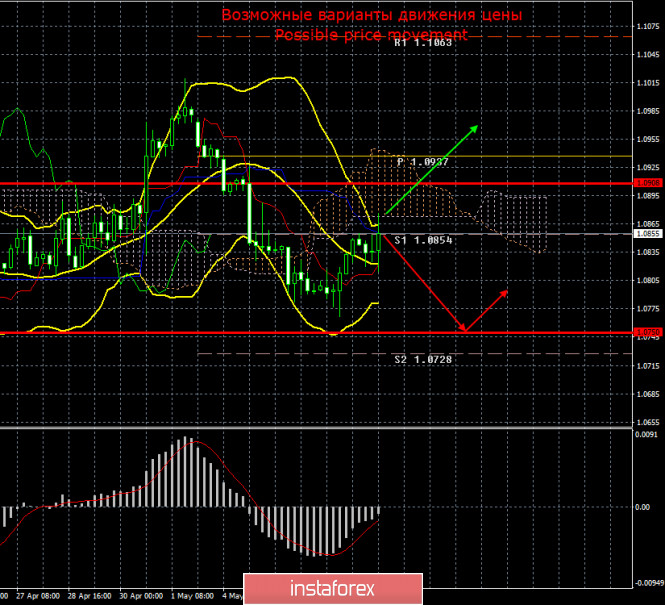Image resolution: width=665 pixels, height=605 pixels.
Task: Click the MACD 0.0091 scale label
Action: (x=645, y=434)
